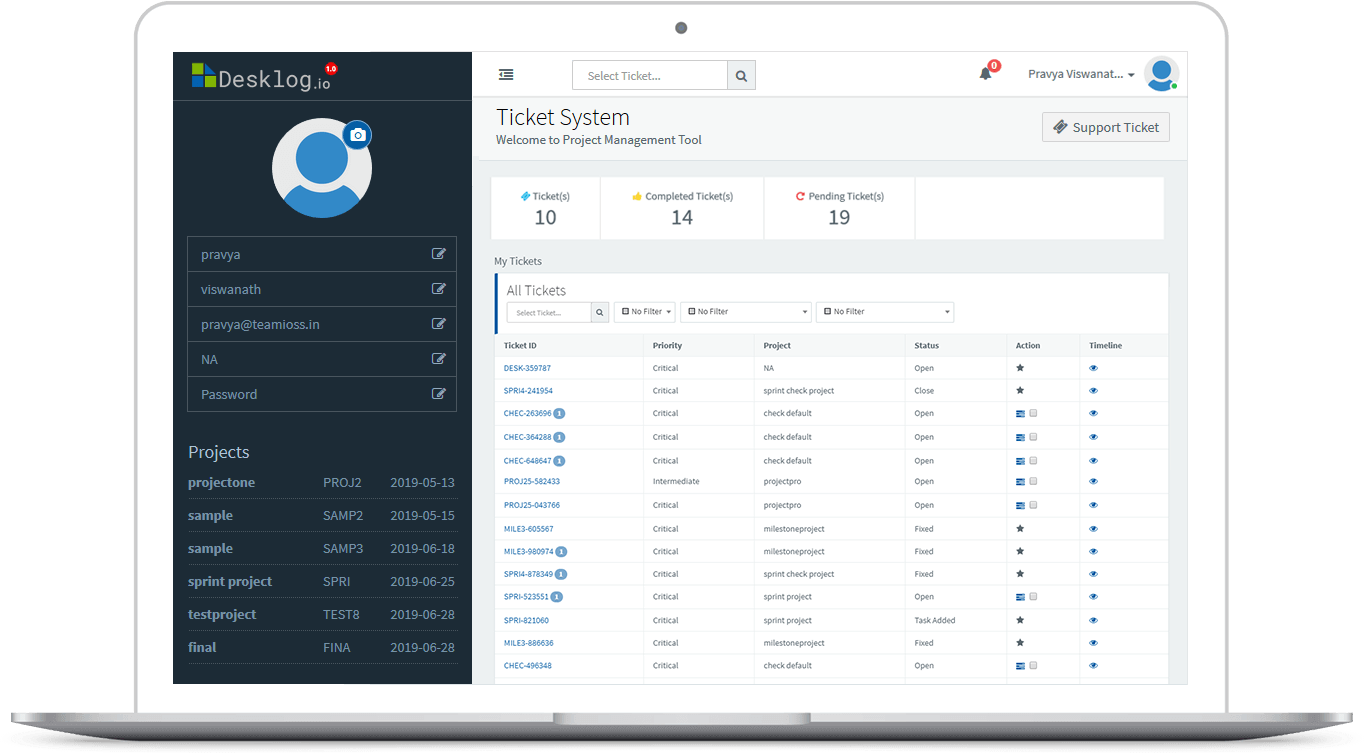Click the Support Ticket button

tap(1105, 127)
